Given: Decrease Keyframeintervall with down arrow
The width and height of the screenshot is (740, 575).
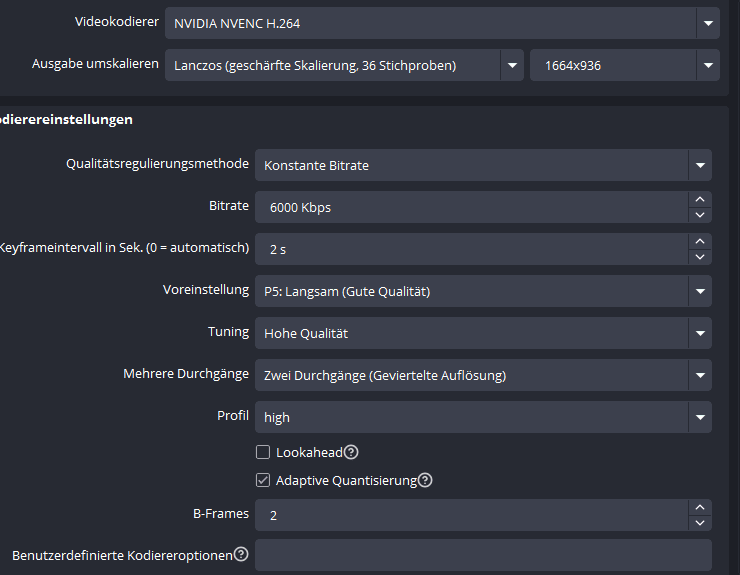Looking at the screenshot, I should (x=700, y=256).
